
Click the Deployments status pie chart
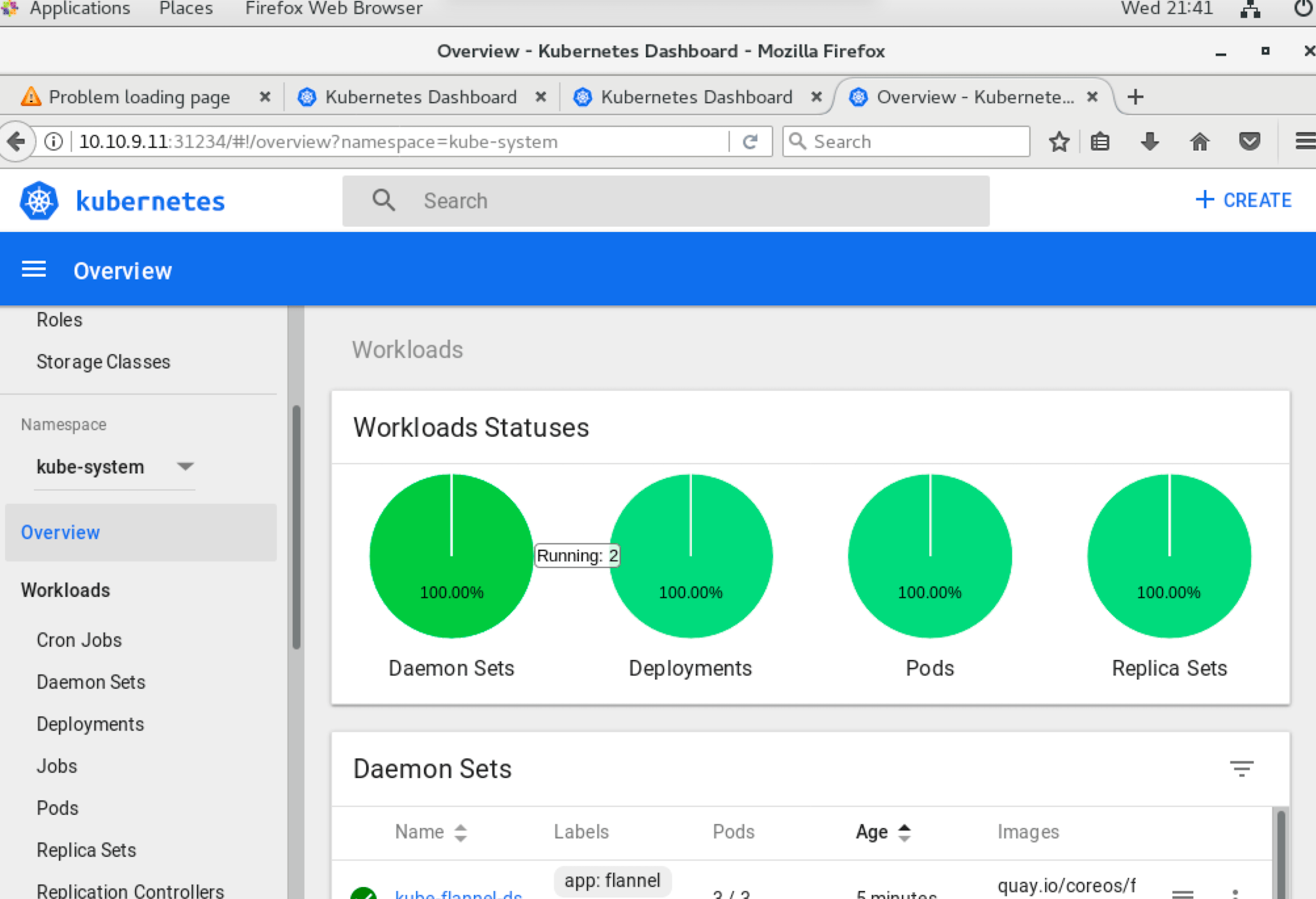coord(691,556)
